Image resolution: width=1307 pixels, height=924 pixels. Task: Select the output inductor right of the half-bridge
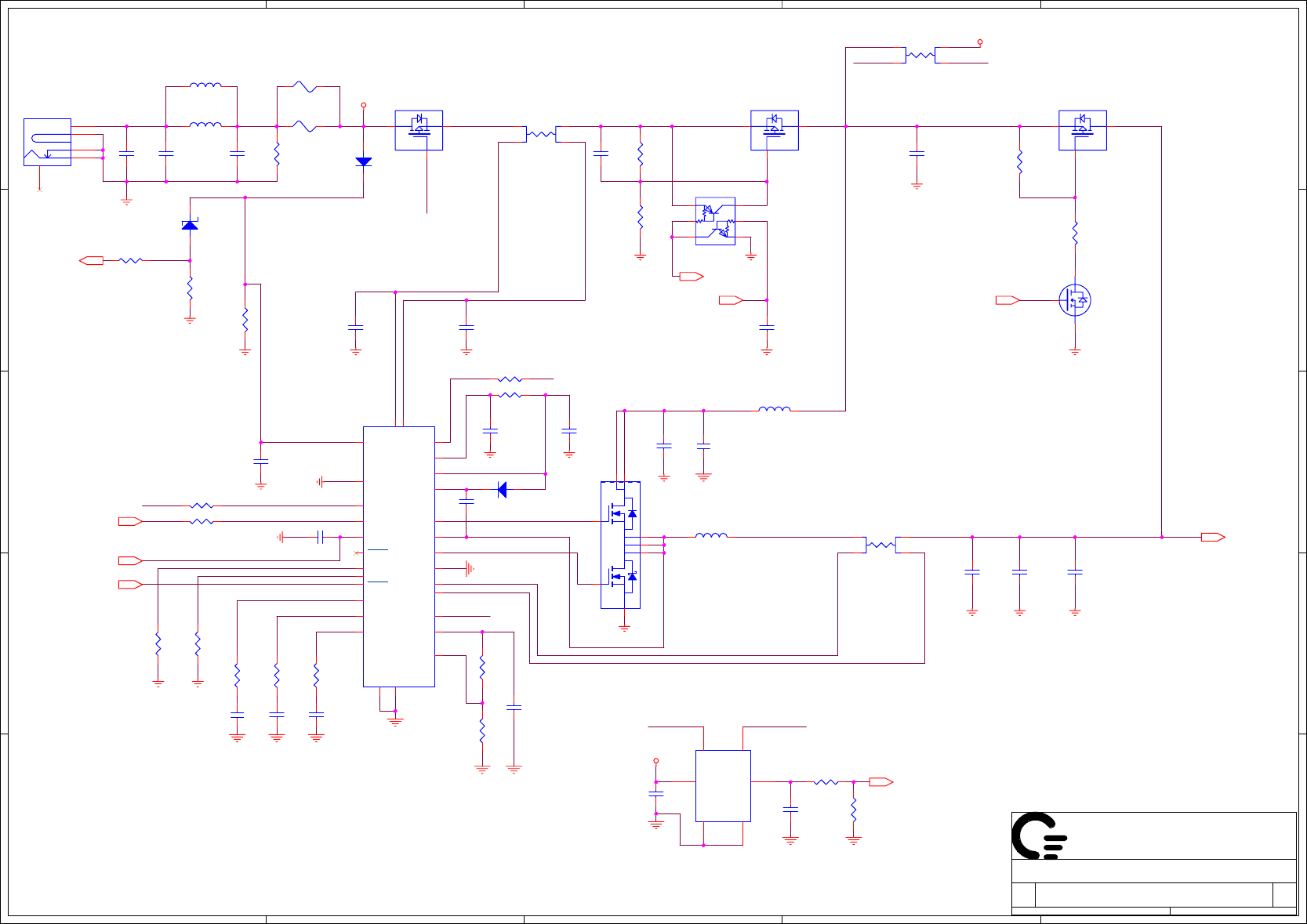[711, 535]
